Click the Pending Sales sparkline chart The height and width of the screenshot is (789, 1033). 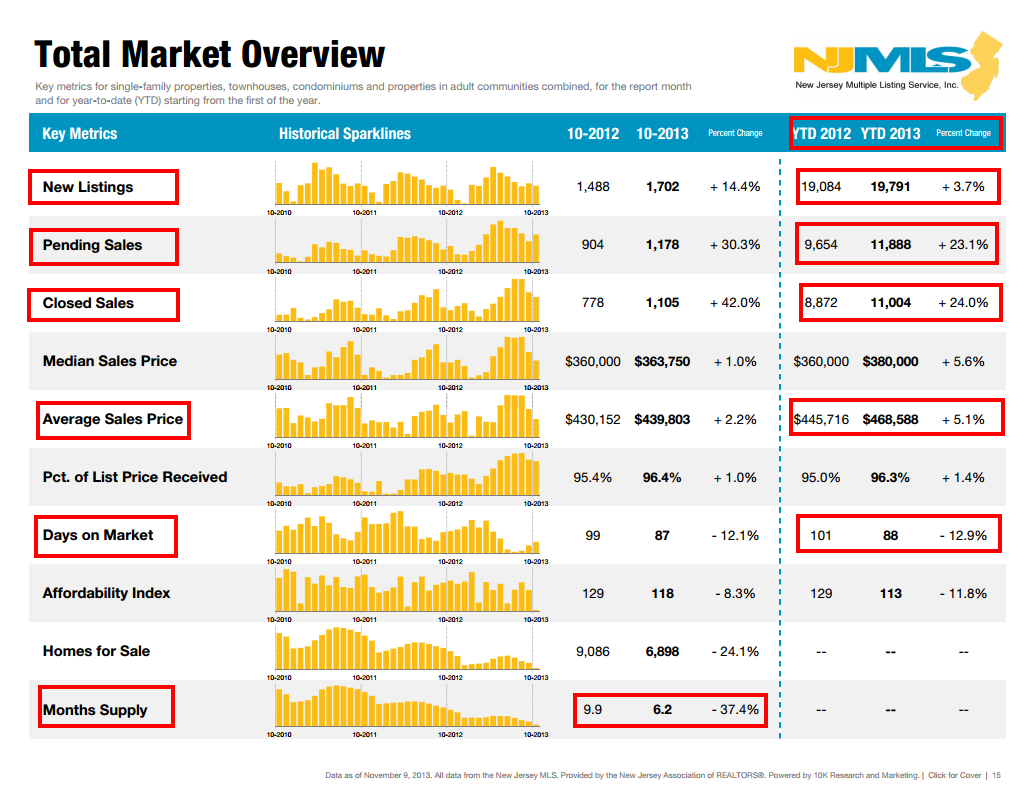pos(407,244)
